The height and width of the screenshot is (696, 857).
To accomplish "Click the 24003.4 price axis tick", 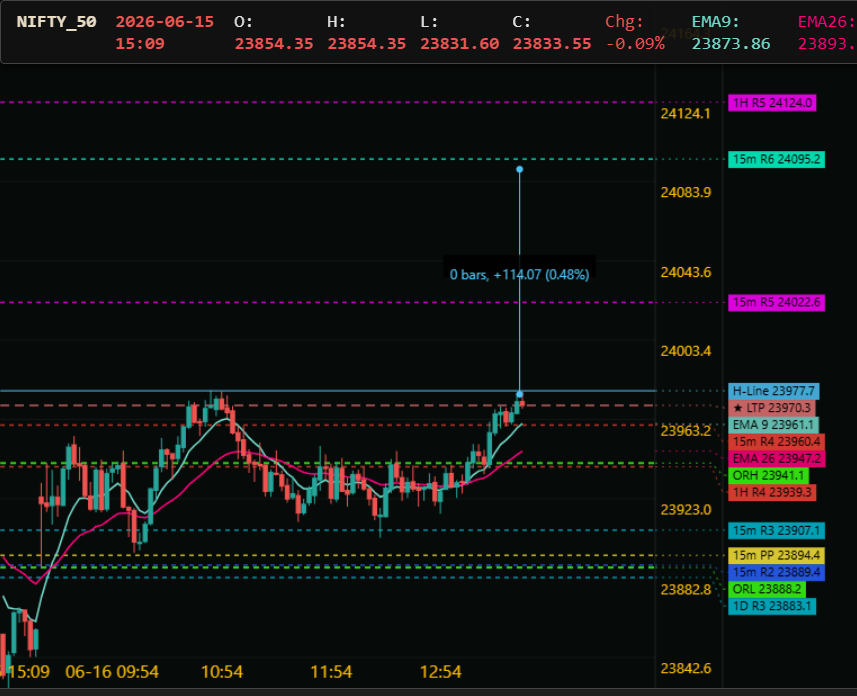I will coord(685,351).
